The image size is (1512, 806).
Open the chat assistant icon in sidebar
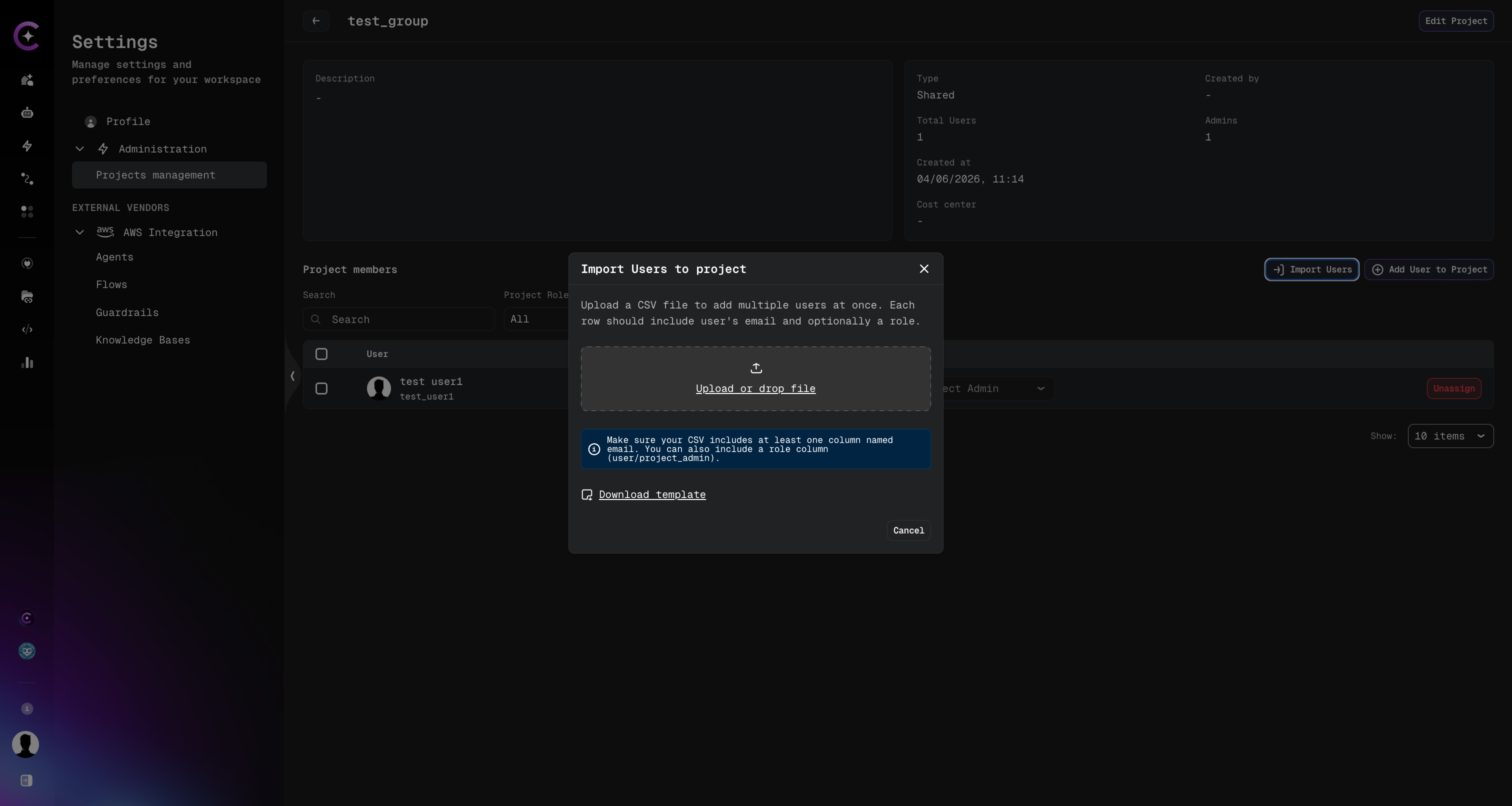tap(26, 80)
